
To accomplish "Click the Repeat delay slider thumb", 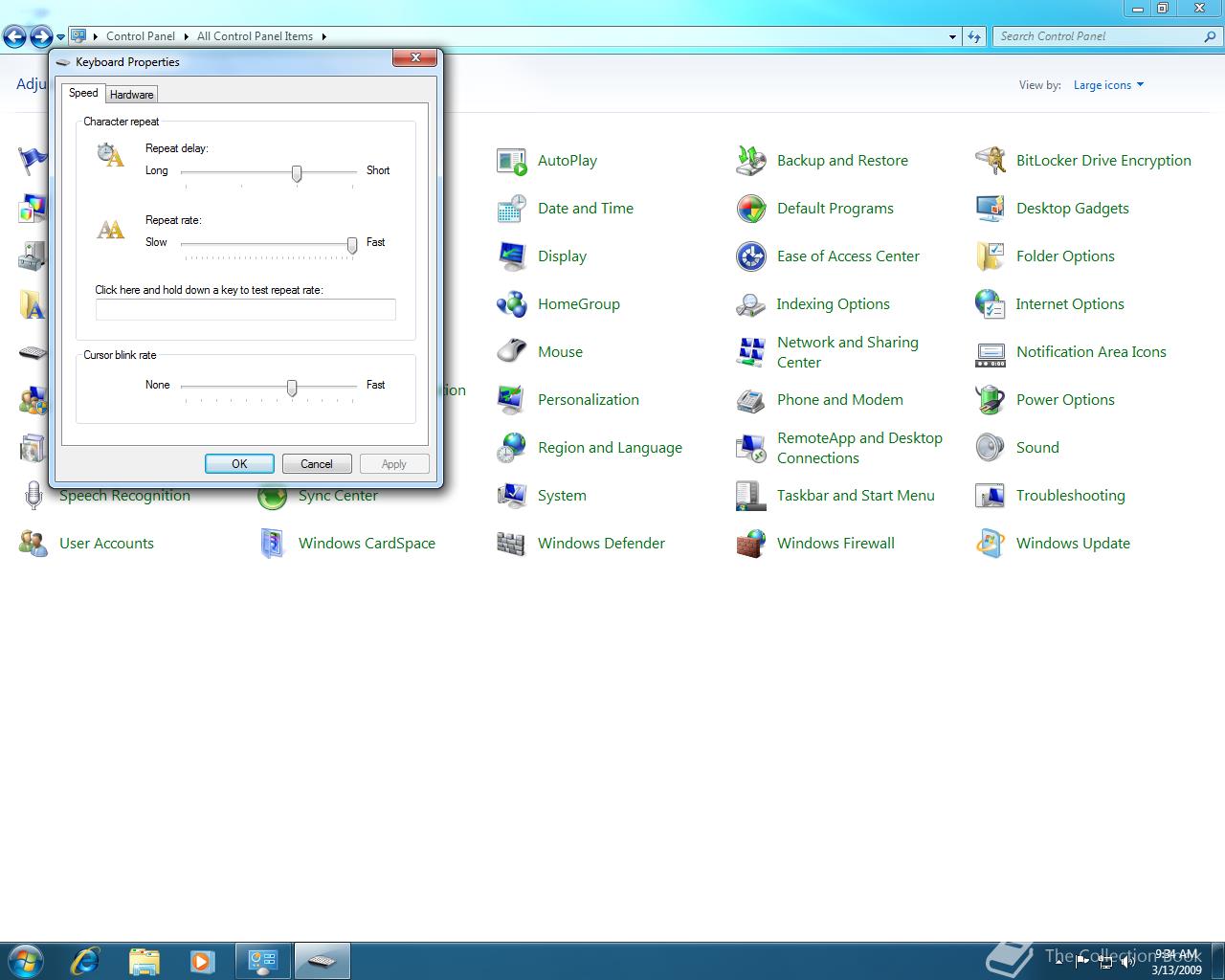I will 297,173.
